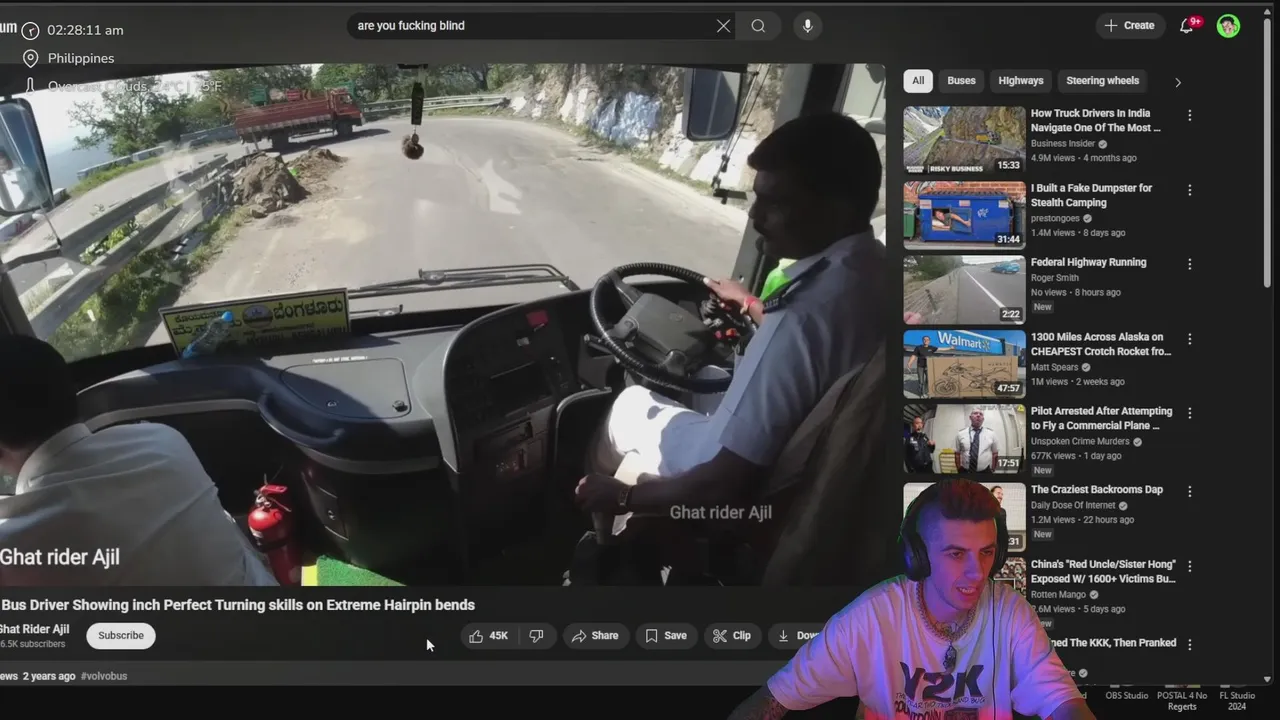Select the Steering wheels filter chip
Screen dimensions: 1280x720
[x=1102, y=81]
